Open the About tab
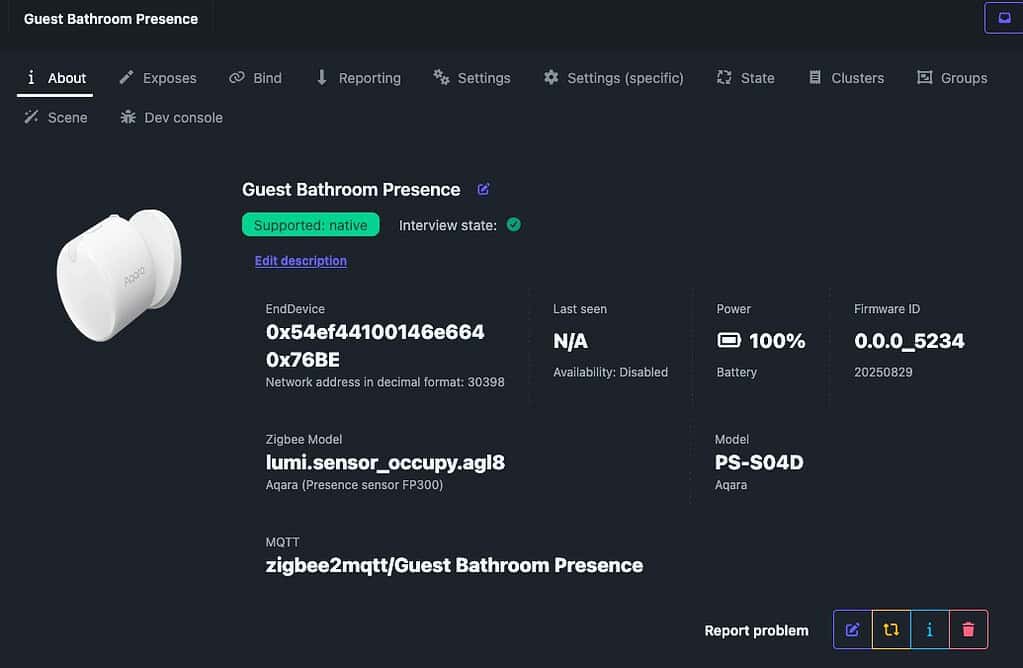This screenshot has height=668, width=1023. pos(56,78)
